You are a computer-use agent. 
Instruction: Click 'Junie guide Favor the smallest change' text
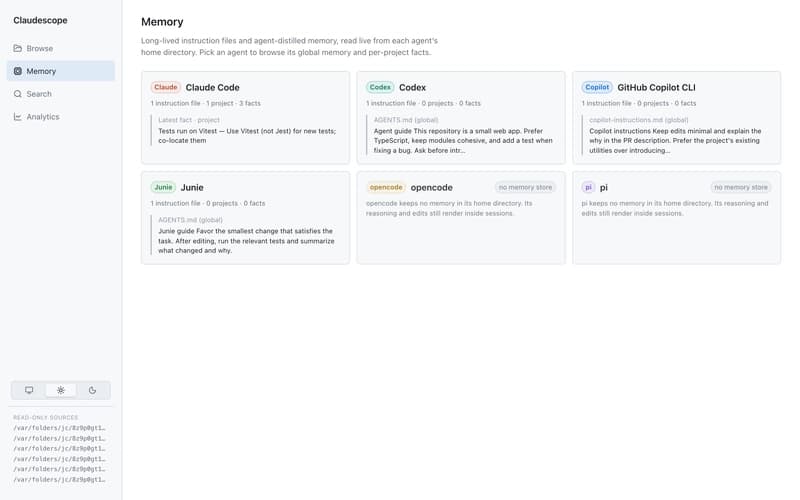point(246,241)
